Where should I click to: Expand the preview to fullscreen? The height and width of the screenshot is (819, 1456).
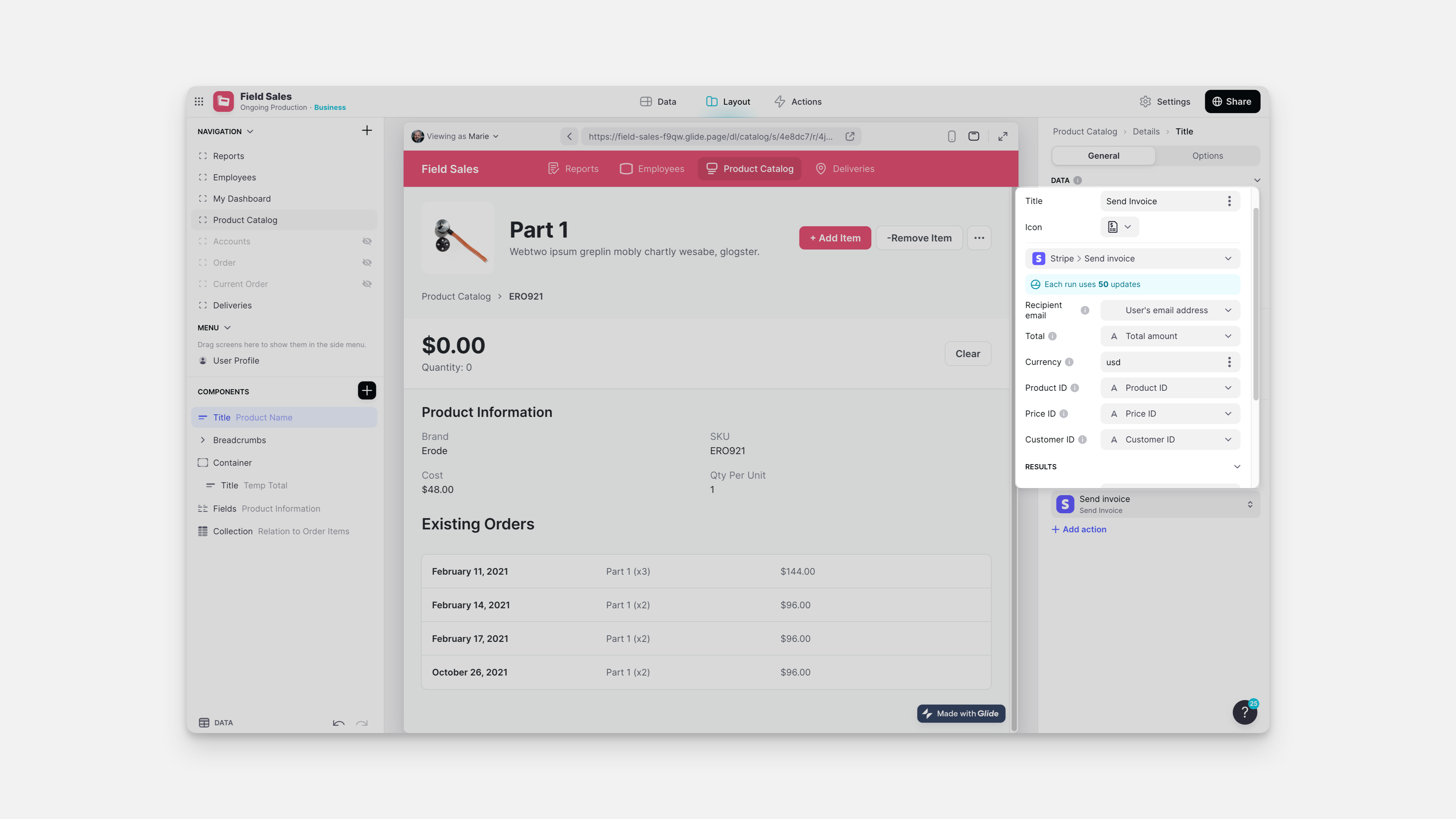[x=1003, y=136]
